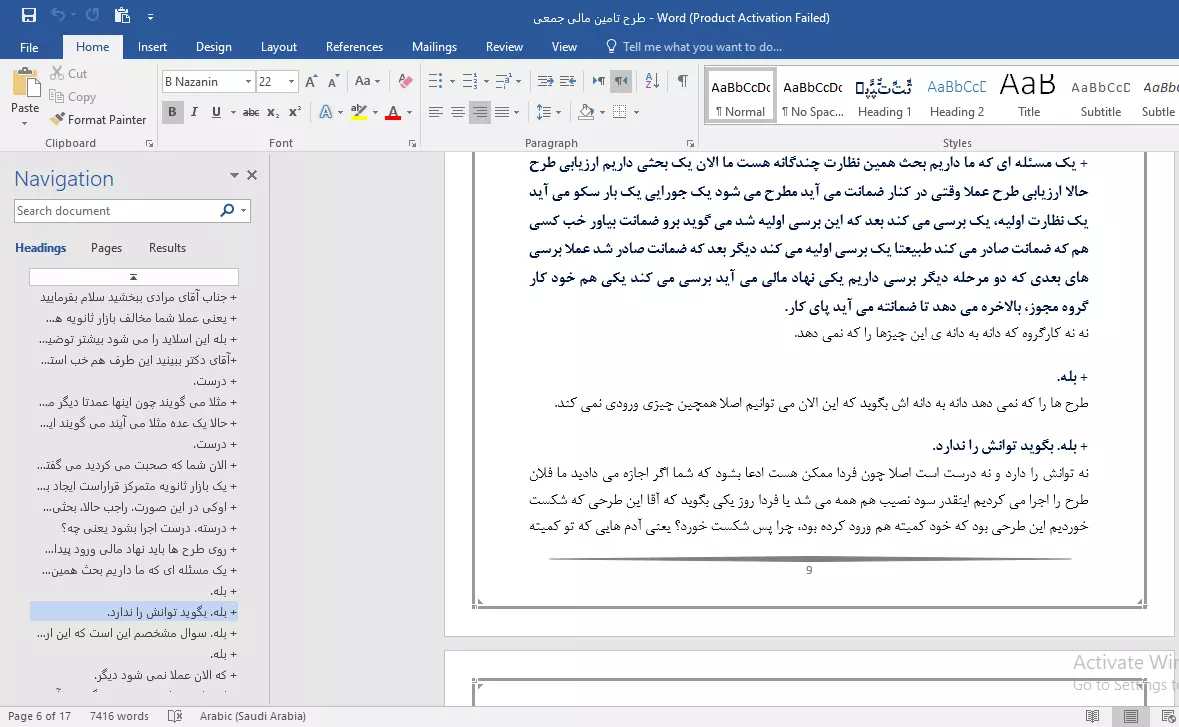Click the Save icon in the title bar
Viewport: 1179px width, 727px height.
[x=28, y=16]
